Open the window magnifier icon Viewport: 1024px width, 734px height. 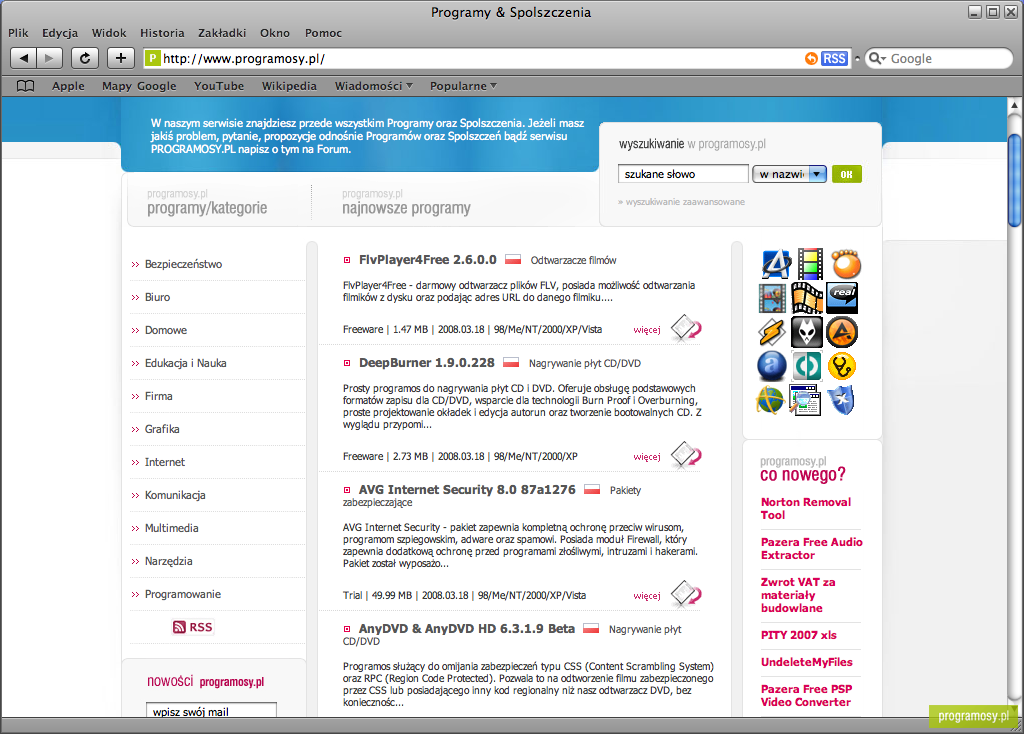805,400
